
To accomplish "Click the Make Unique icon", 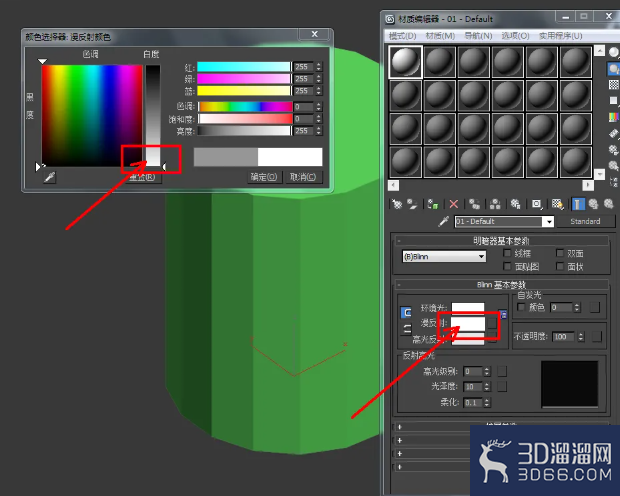I will pyautogui.click(x=495, y=204).
